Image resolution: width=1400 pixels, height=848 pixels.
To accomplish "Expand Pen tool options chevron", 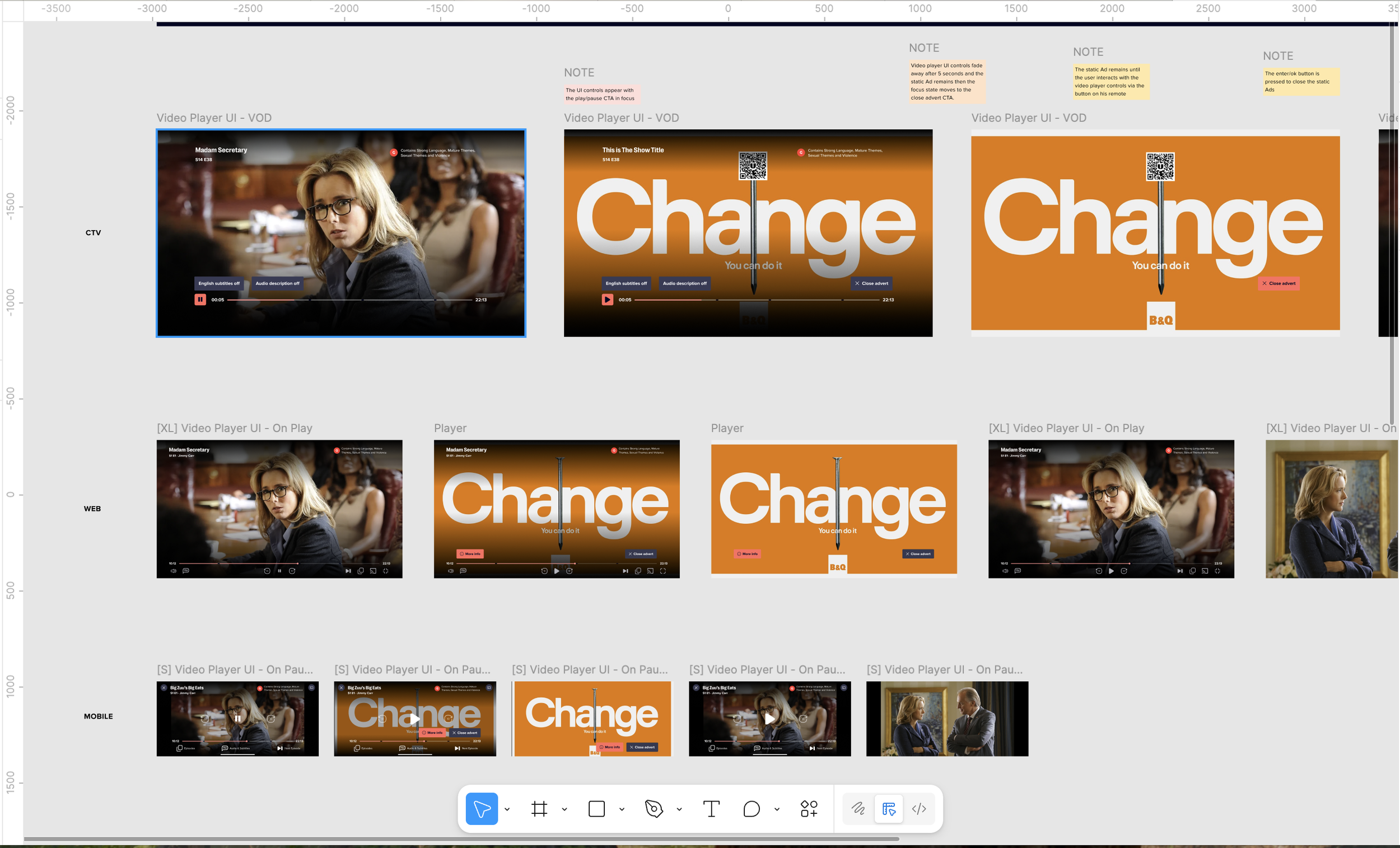I will click(679, 809).
